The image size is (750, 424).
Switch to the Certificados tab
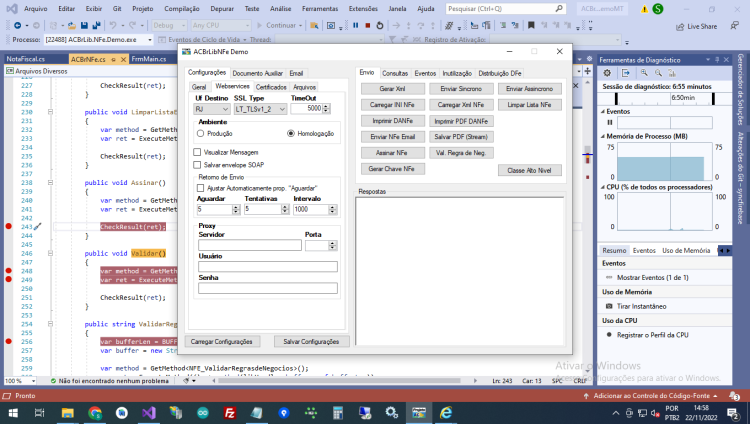tap(271, 87)
